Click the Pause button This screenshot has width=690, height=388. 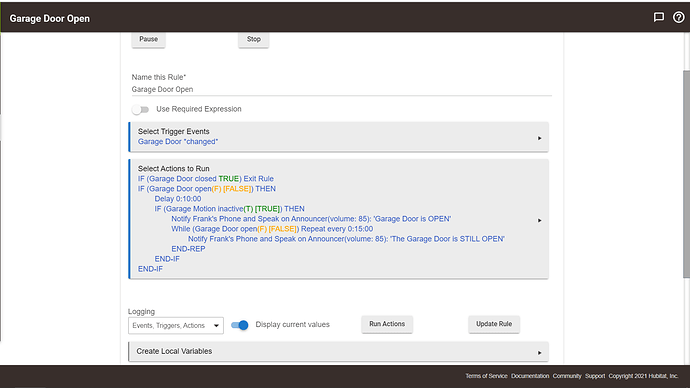[148, 40]
